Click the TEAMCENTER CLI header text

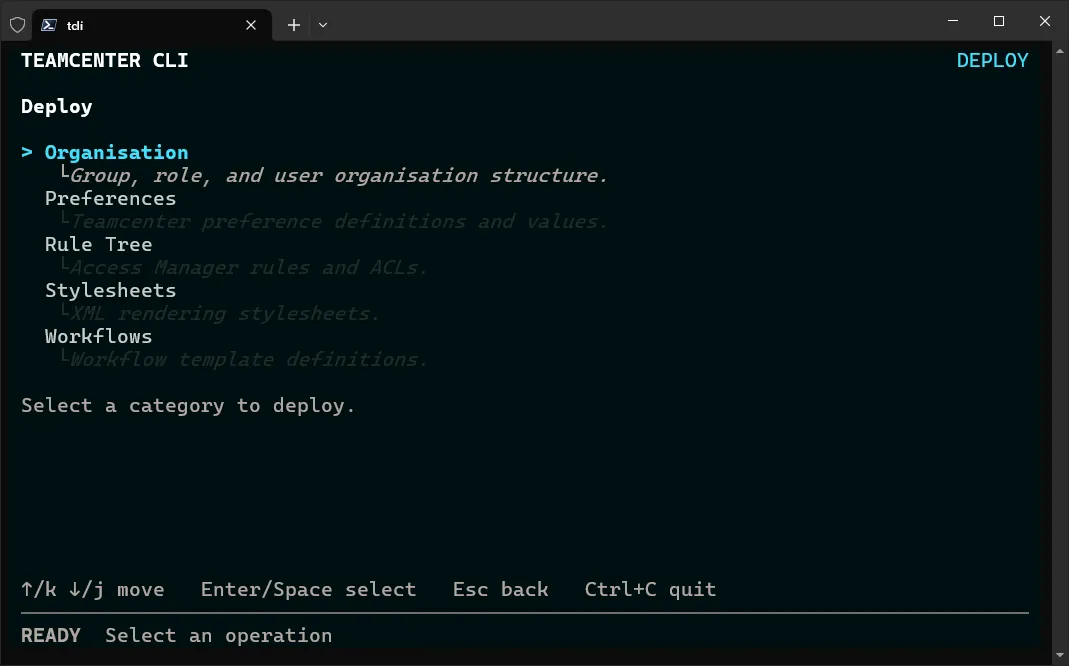coord(105,61)
